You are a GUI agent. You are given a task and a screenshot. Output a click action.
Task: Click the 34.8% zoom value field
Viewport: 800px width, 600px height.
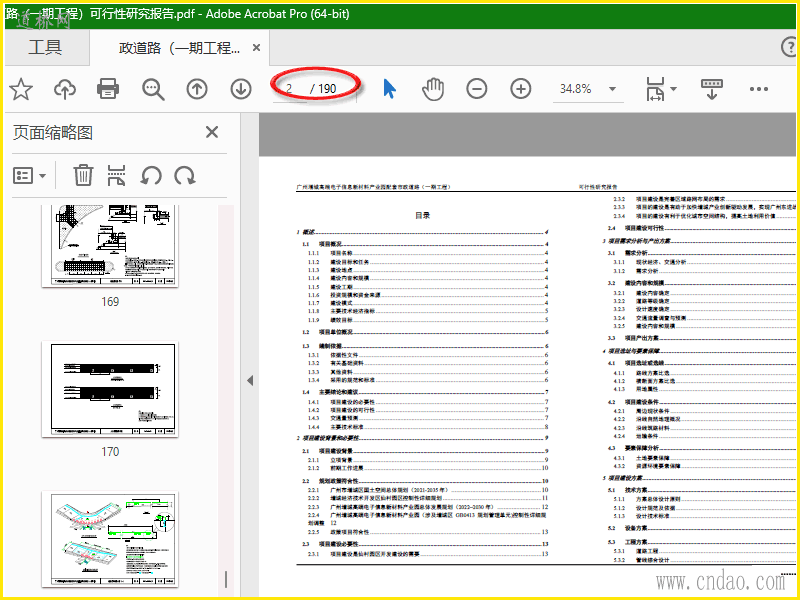coord(576,89)
